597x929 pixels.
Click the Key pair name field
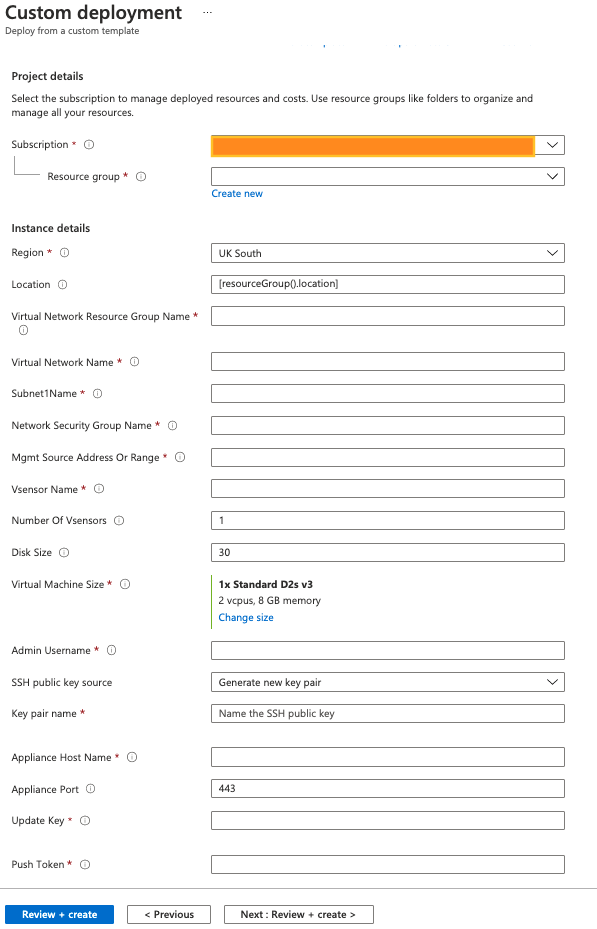(x=388, y=713)
